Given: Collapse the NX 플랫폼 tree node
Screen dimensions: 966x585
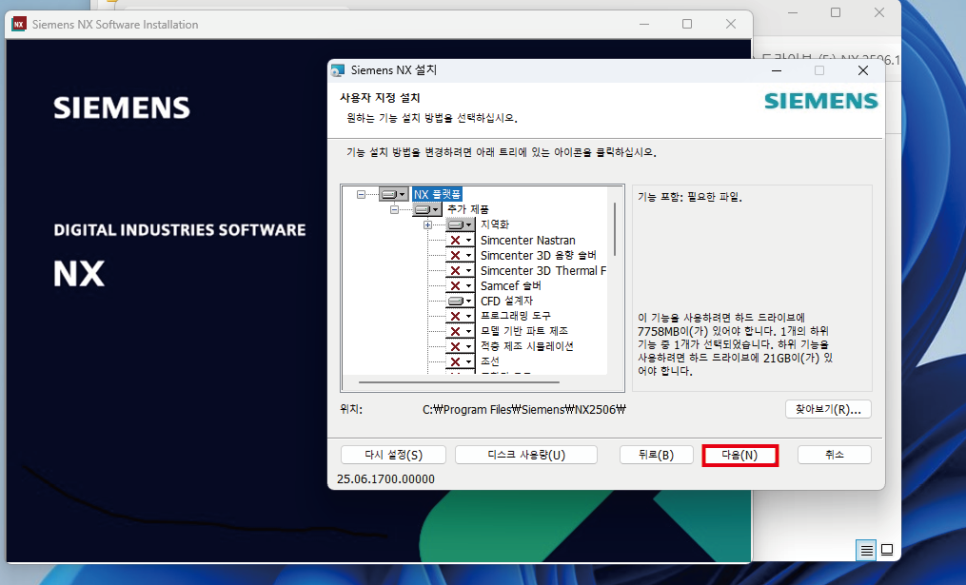Looking at the screenshot, I should 361,195.
